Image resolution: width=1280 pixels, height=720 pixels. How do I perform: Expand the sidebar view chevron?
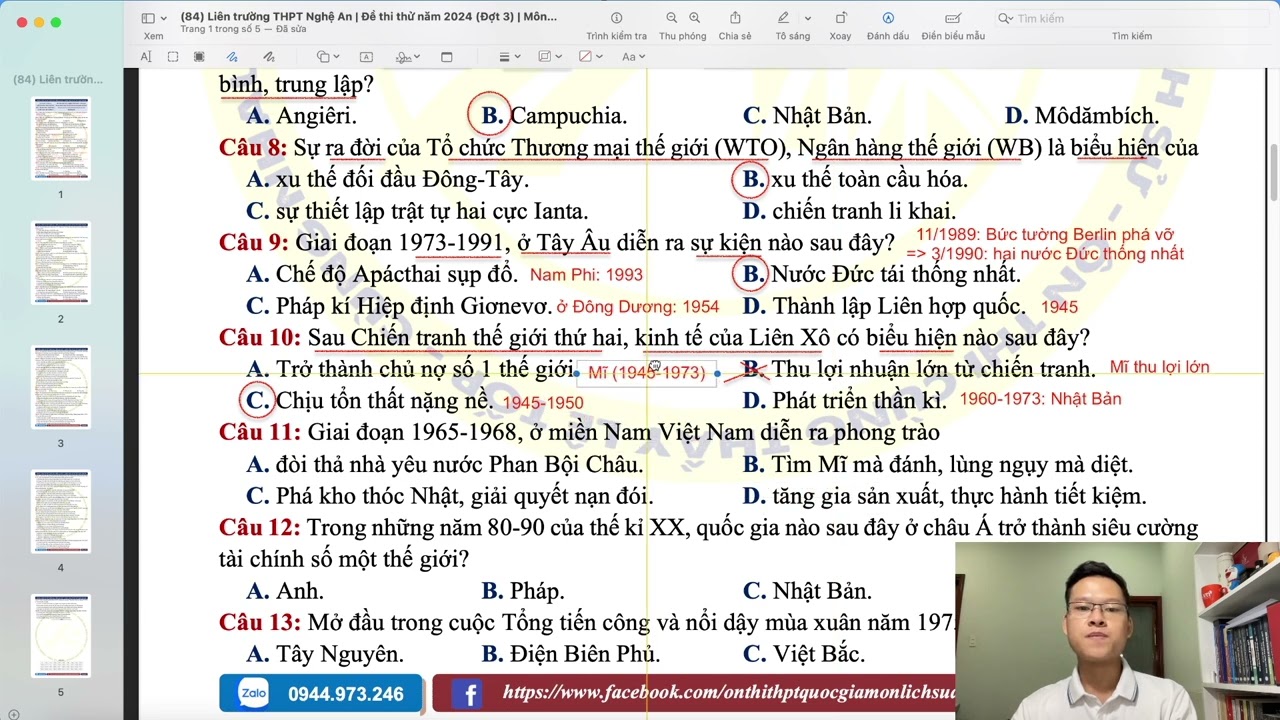coord(163,18)
